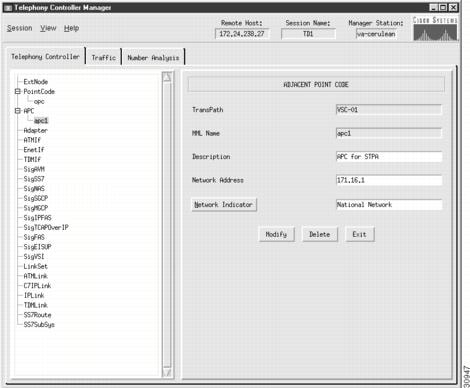Select the SigVSI tree item

click(34, 256)
